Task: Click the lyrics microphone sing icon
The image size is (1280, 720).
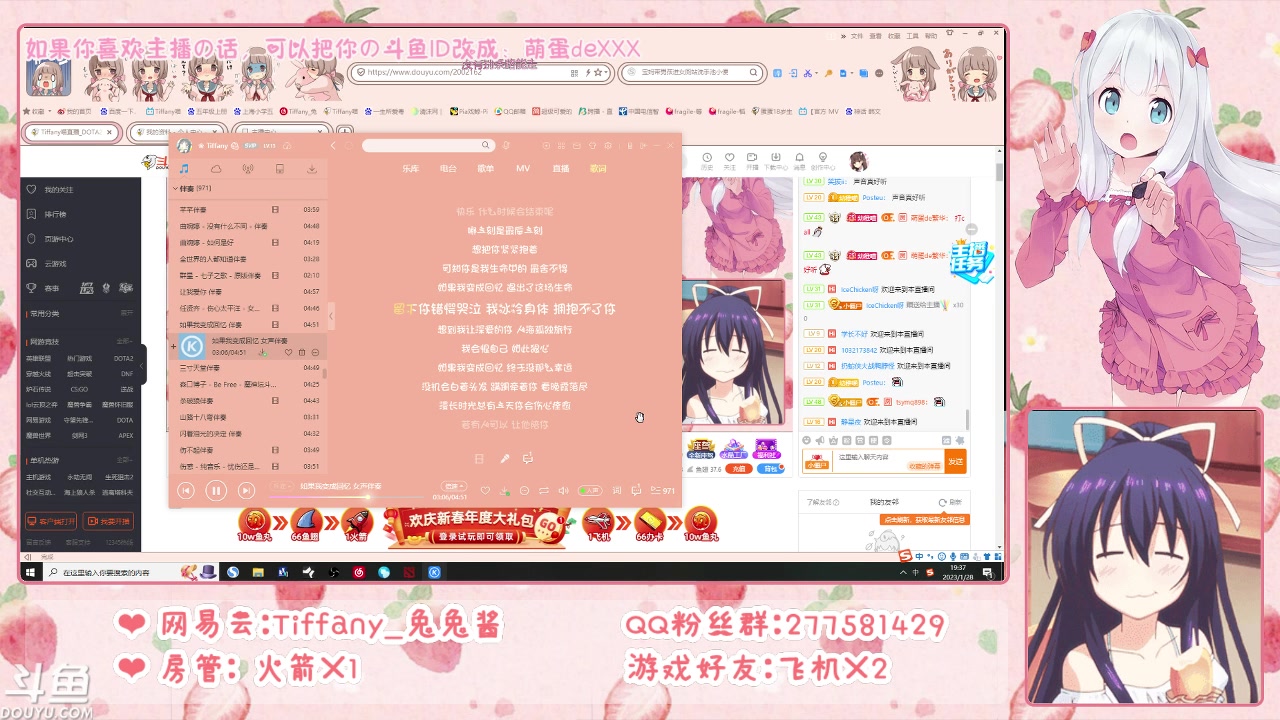Action: [504, 459]
